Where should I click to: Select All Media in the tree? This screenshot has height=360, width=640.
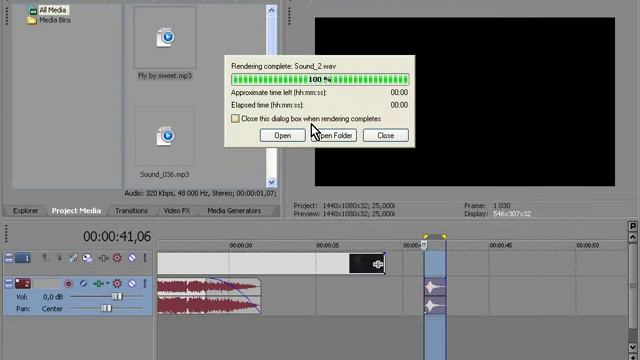(53, 10)
